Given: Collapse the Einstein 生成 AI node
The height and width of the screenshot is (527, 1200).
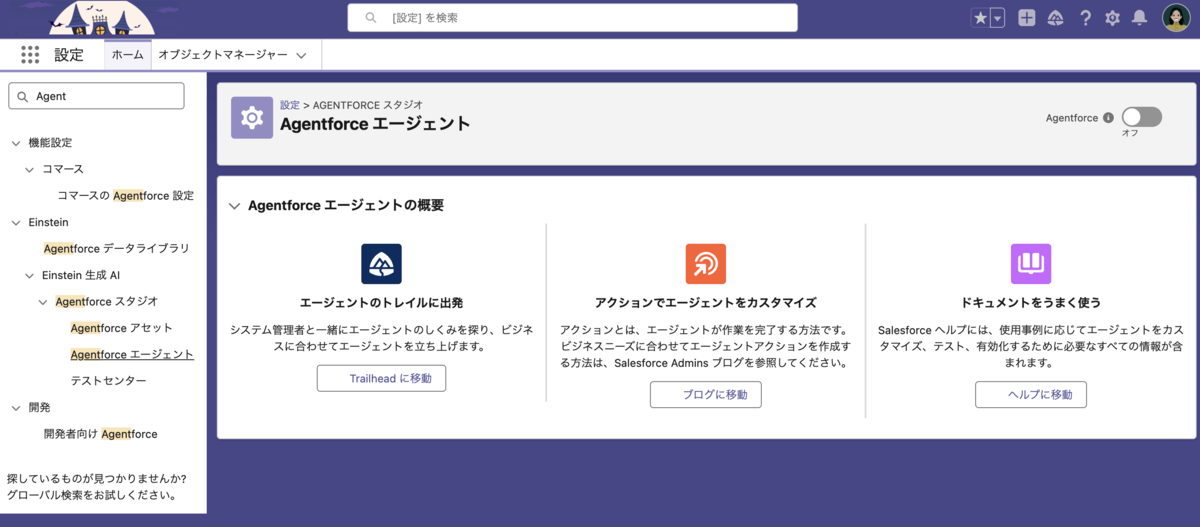Looking at the screenshot, I should coord(30,275).
